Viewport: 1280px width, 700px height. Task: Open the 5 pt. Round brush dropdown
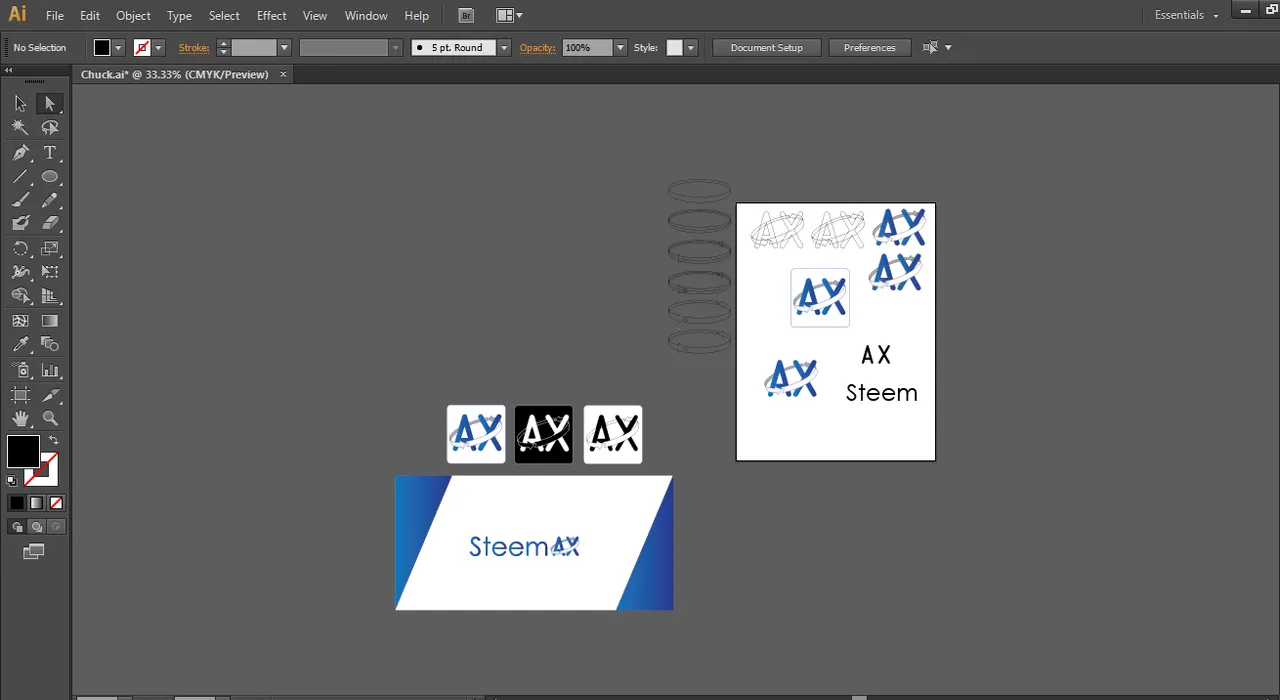coord(504,48)
